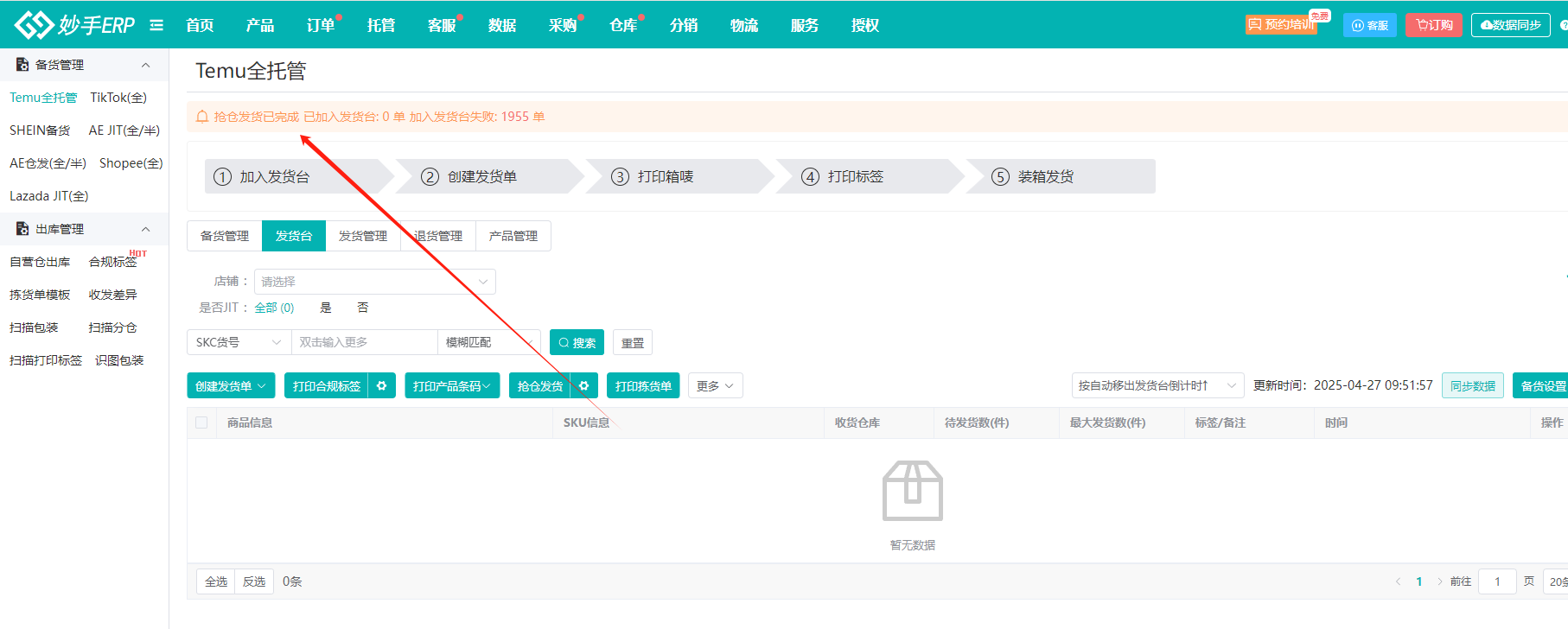Collapse the 出库管理 sidebar group

(x=145, y=229)
